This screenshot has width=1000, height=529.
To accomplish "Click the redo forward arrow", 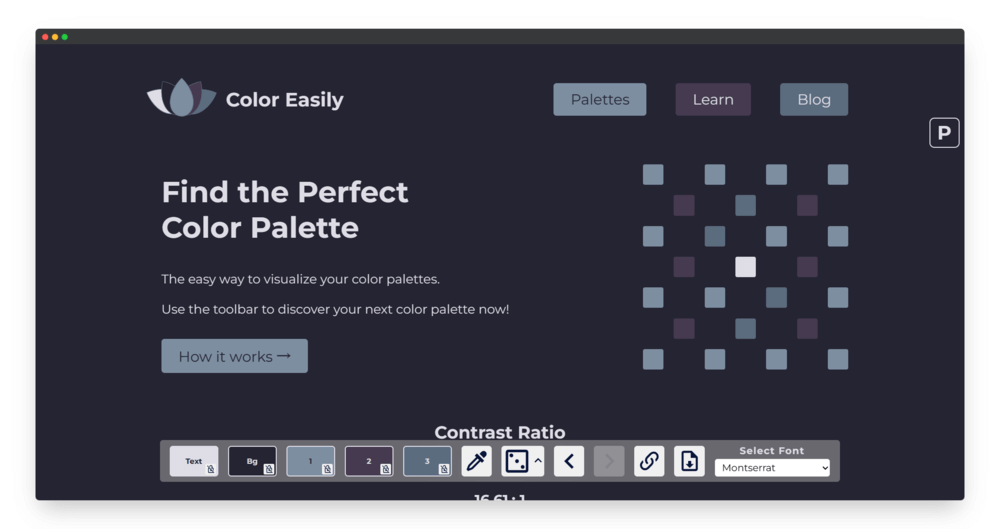I will click(609, 461).
